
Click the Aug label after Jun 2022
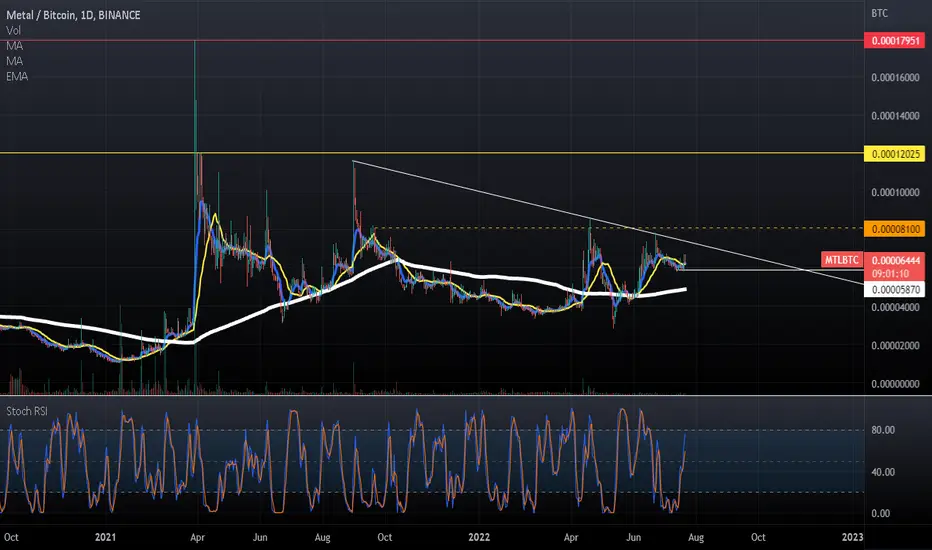tap(696, 537)
